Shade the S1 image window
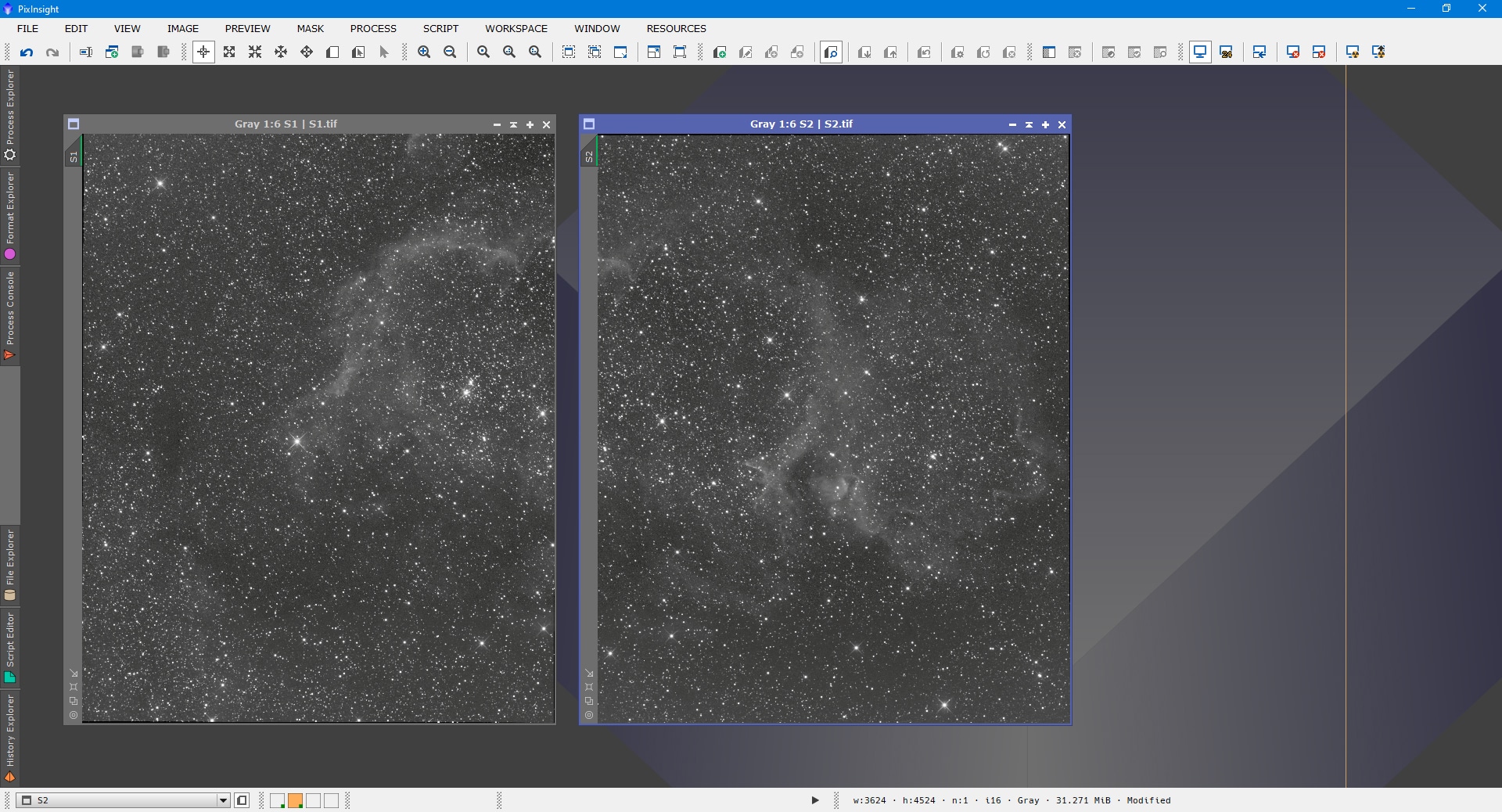Image resolution: width=1502 pixels, height=812 pixels. 513,124
